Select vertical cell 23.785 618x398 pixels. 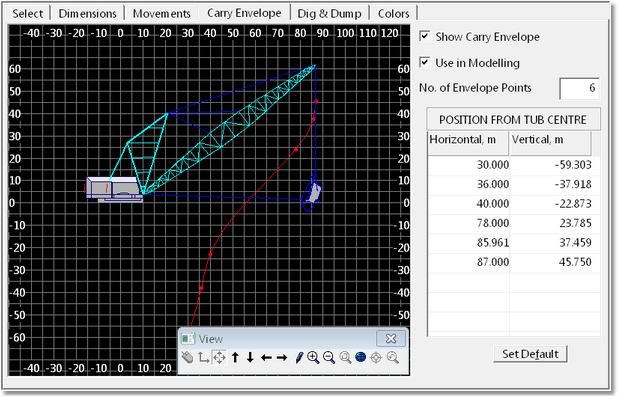tap(555, 223)
